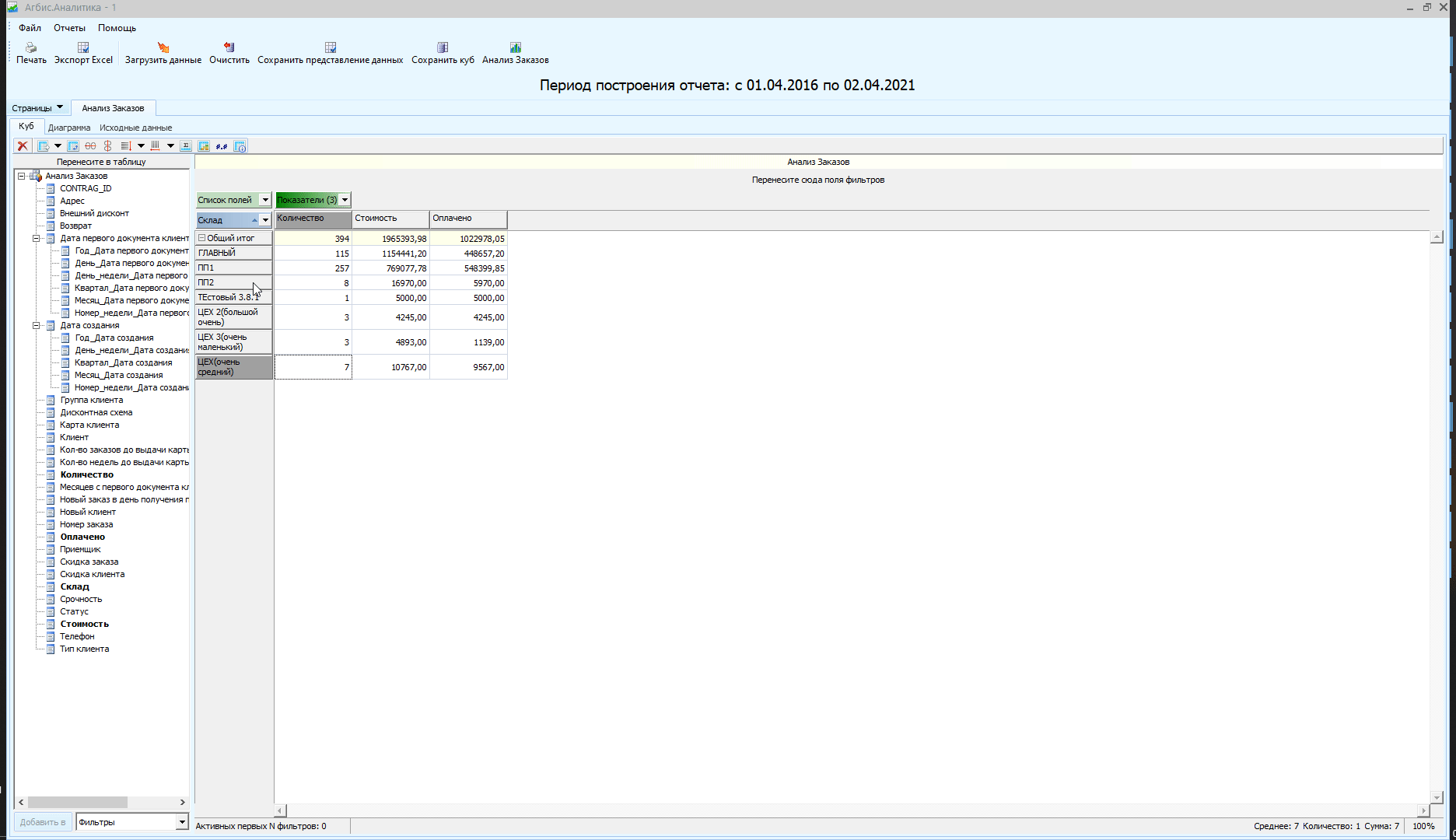Image resolution: width=1456 pixels, height=840 pixels.
Task: Select the Тип клиента field
Action: [x=84, y=649]
